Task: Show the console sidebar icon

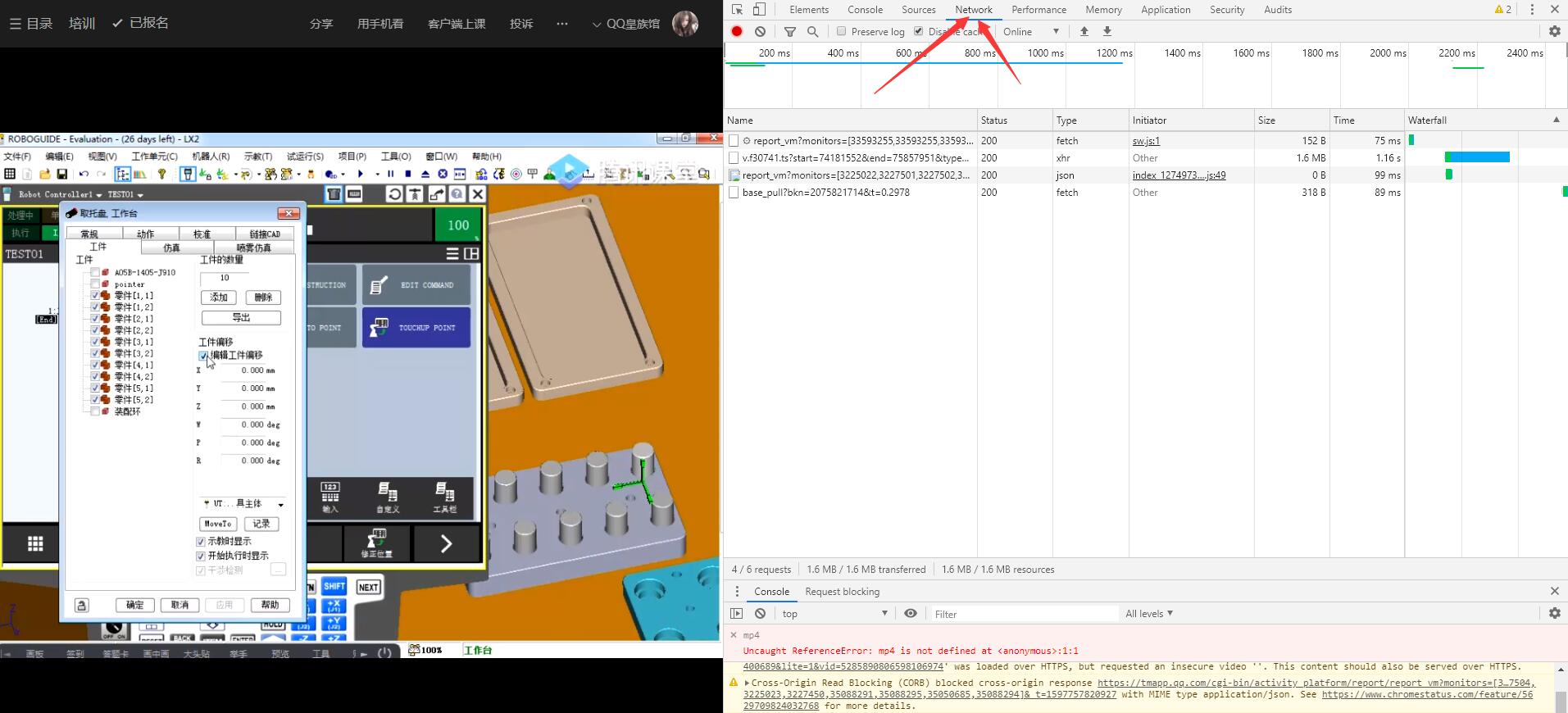Action: point(736,613)
